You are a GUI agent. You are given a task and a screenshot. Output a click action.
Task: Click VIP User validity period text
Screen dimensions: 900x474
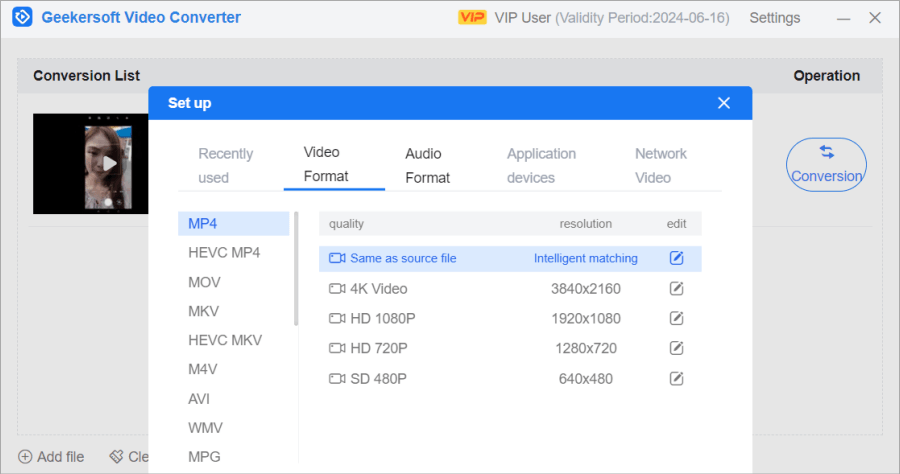pyautogui.click(x=612, y=18)
